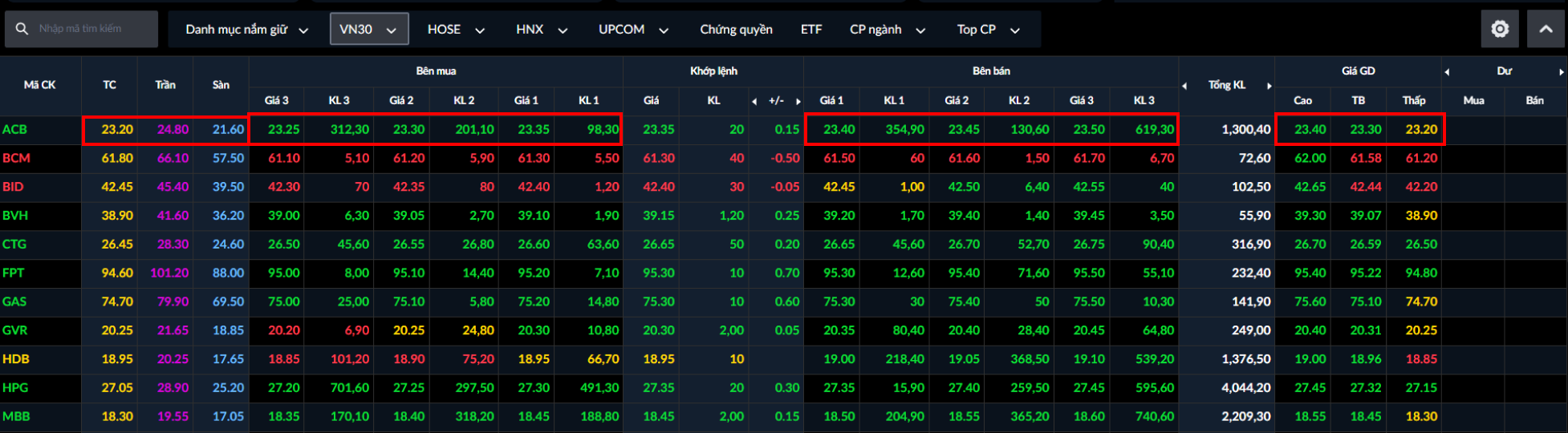The height and width of the screenshot is (433, 1568).
Task: Click right arrow beside Dư header
Action: 1561,72
